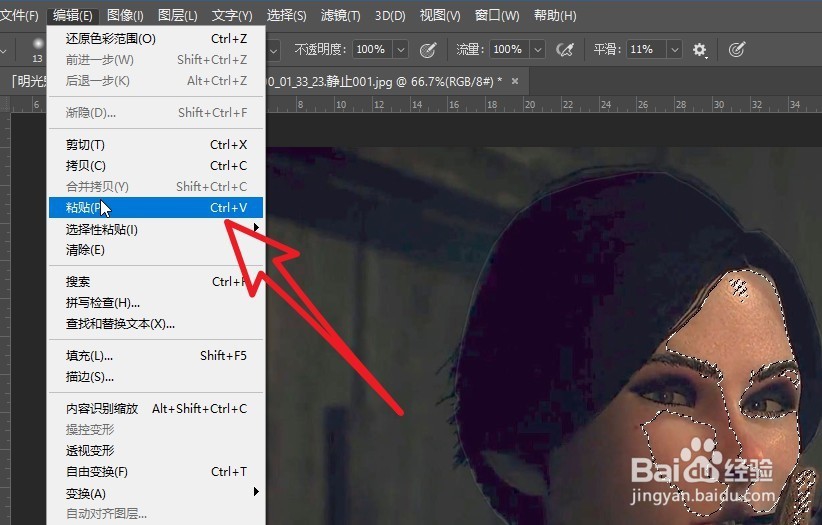Open the 不透明度 dropdown arrow
Viewport: 822px width, 525px height.
click(401, 50)
